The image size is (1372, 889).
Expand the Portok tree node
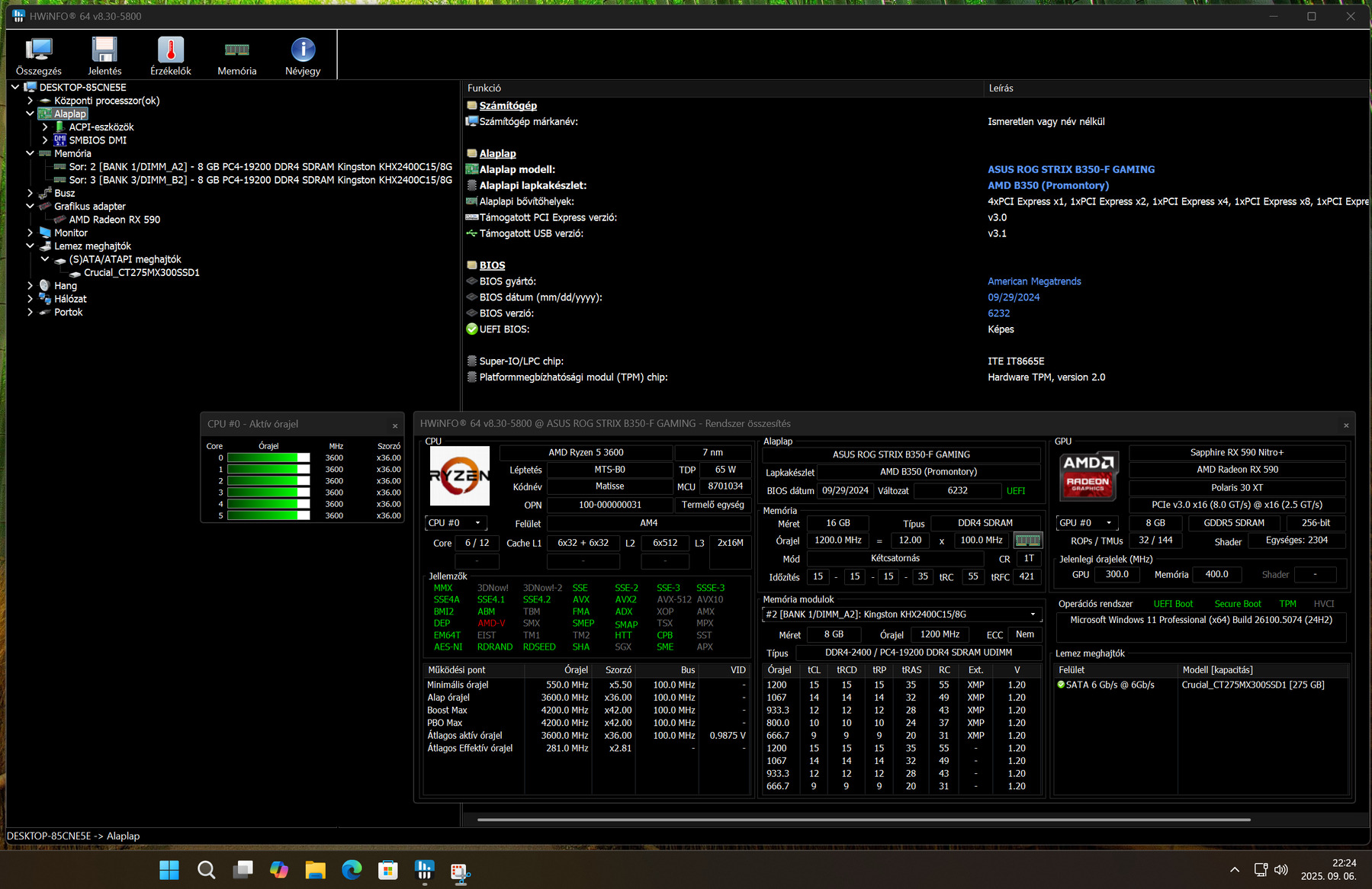[x=30, y=312]
